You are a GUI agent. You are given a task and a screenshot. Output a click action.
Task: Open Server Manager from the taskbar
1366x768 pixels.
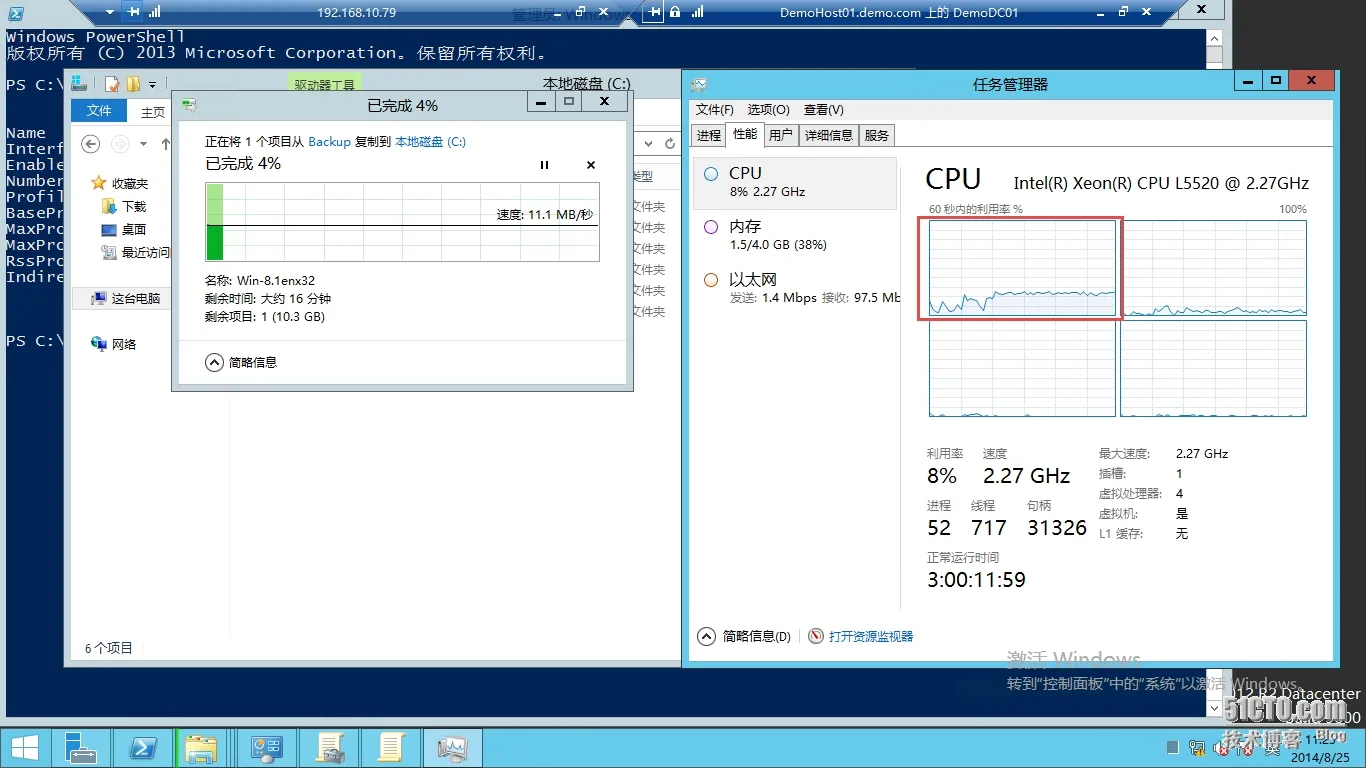pyautogui.click(x=81, y=748)
